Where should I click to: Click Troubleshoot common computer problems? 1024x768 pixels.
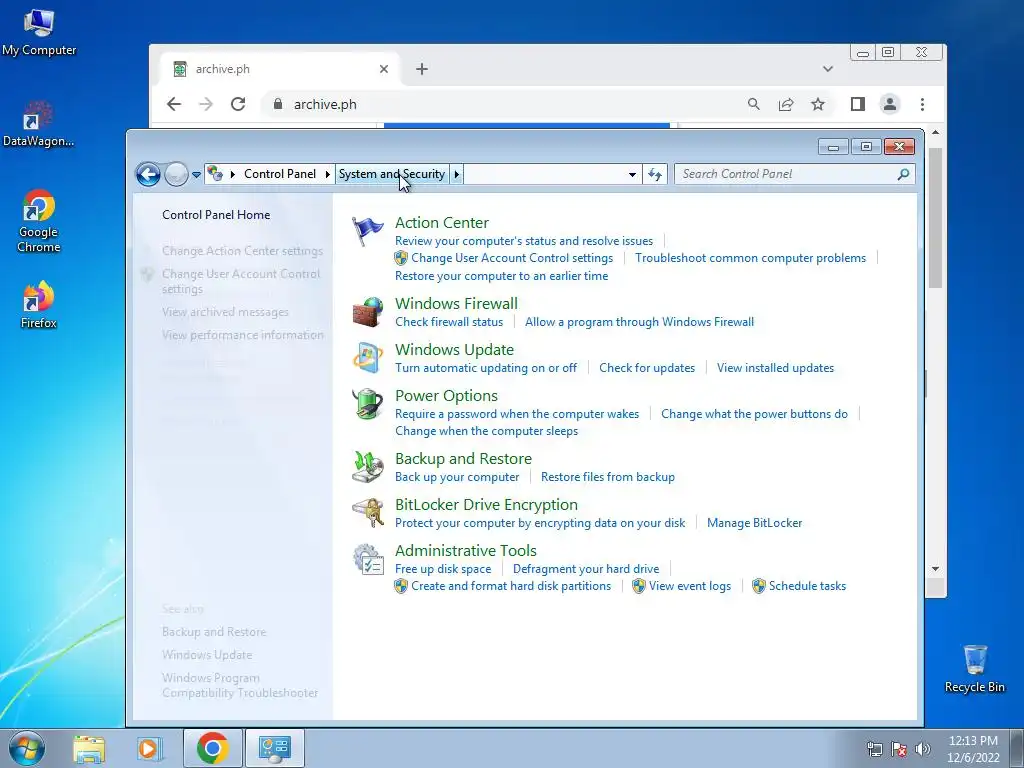click(x=750, y=258)
